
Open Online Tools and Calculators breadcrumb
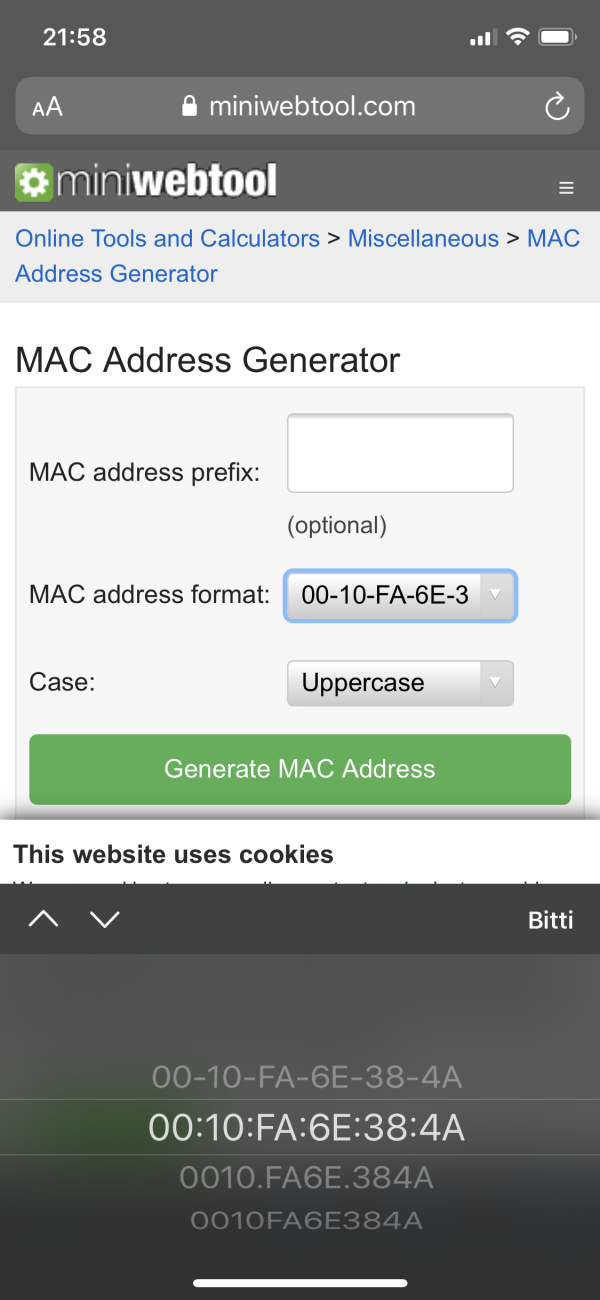(x=168, y=239)
